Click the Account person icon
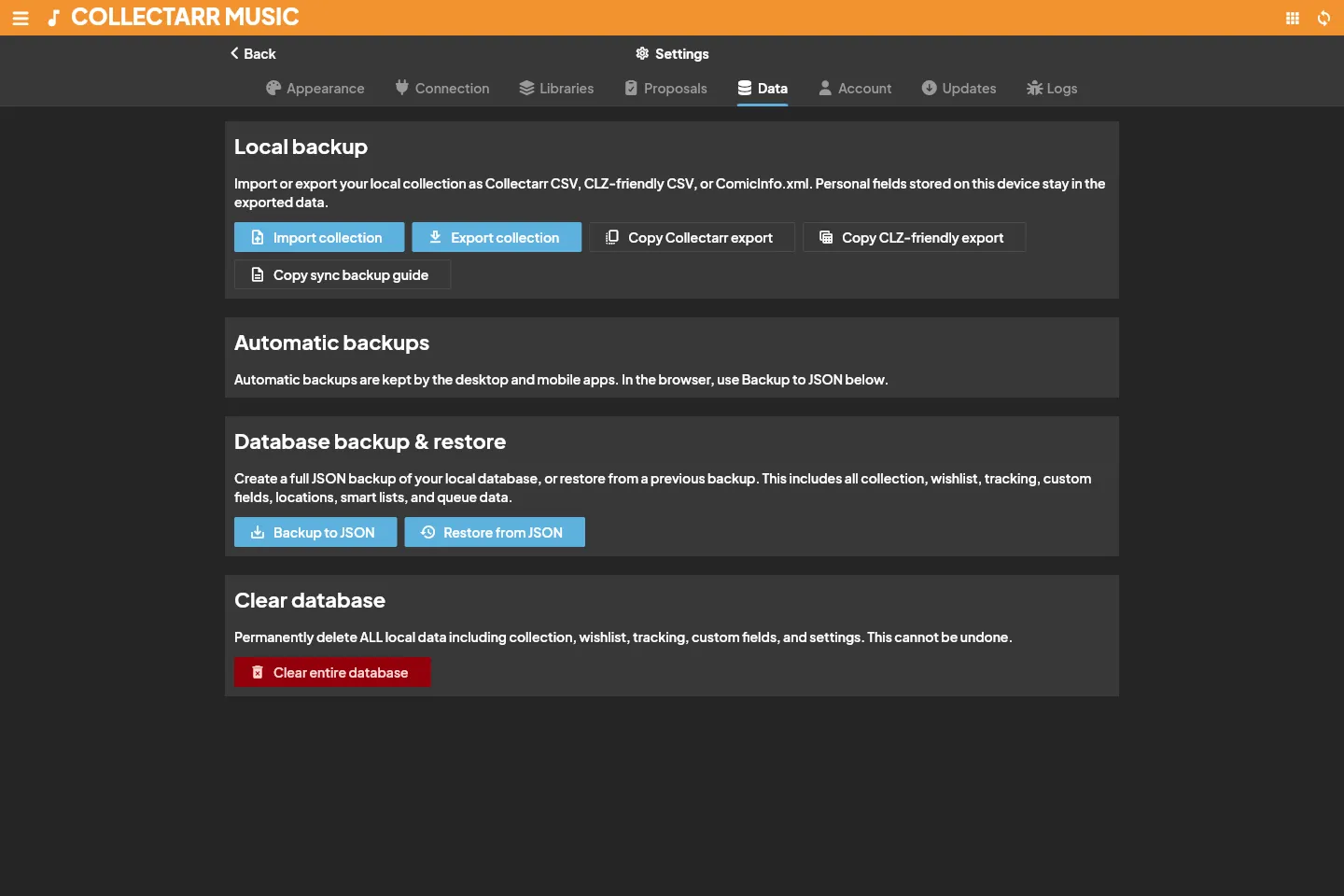Image resolution: width=1344 pixels, height=896 pixels. [825, 88]
